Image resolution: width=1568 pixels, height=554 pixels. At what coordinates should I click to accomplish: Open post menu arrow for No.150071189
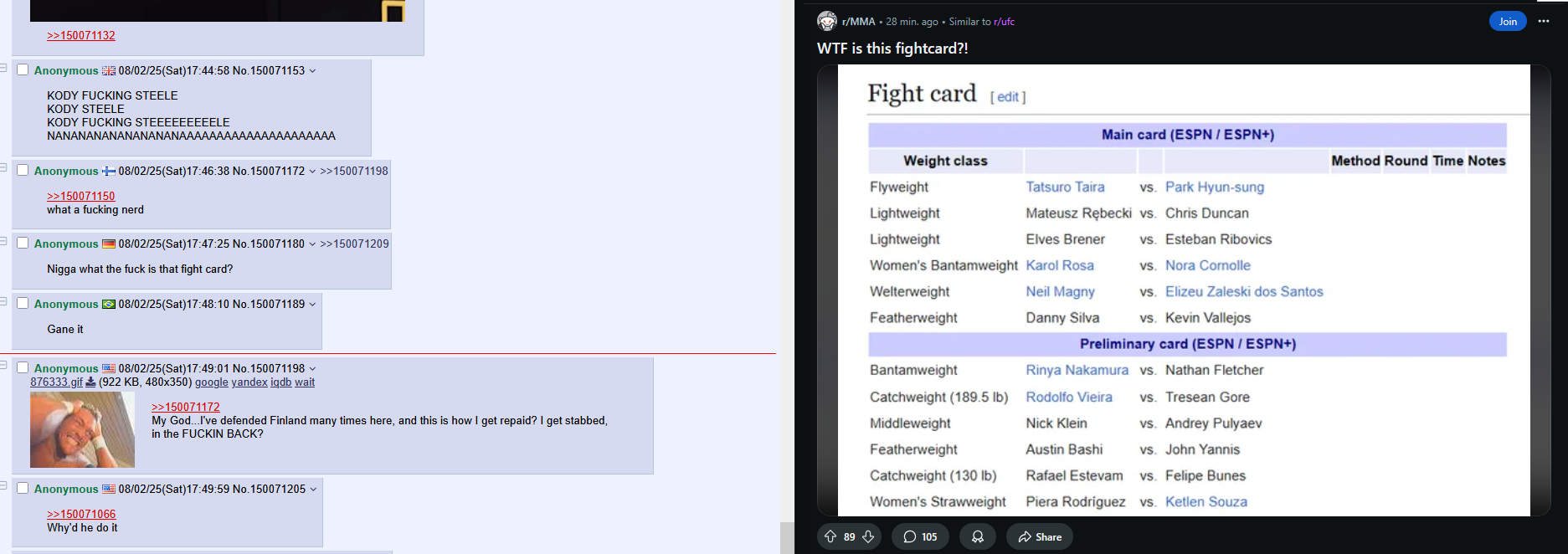point(313,304)
